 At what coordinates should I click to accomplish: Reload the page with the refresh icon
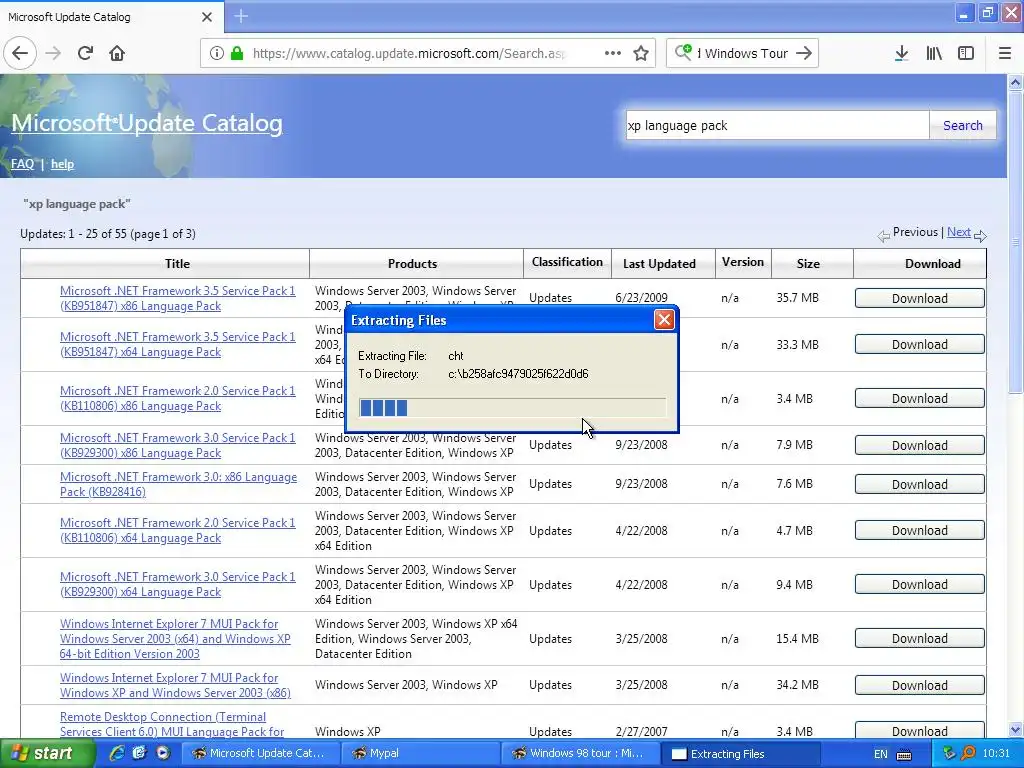pyautogui.click(x=85, y=54)
